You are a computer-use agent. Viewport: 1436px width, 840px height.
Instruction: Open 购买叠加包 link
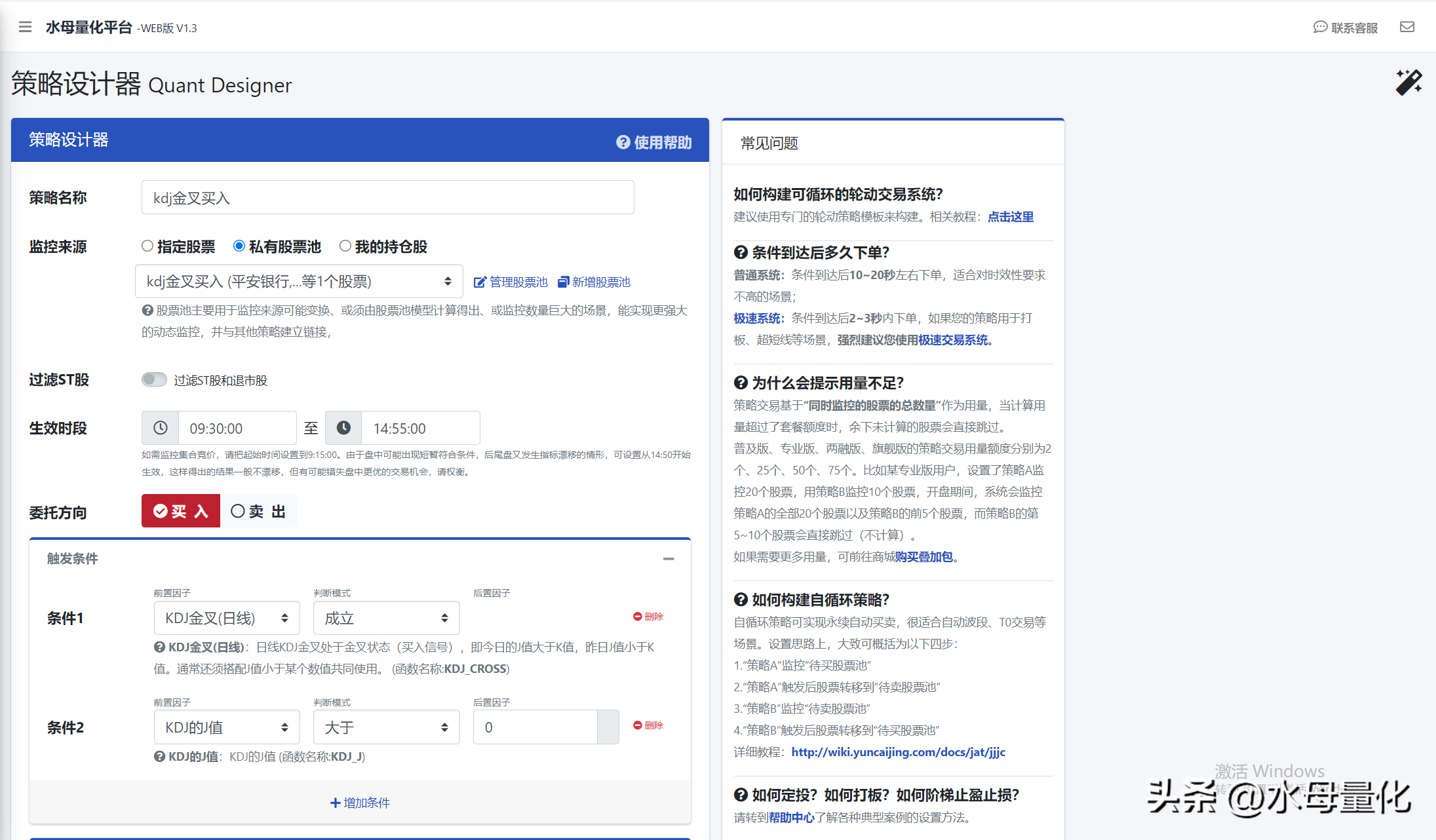click(x=924, y=557)
